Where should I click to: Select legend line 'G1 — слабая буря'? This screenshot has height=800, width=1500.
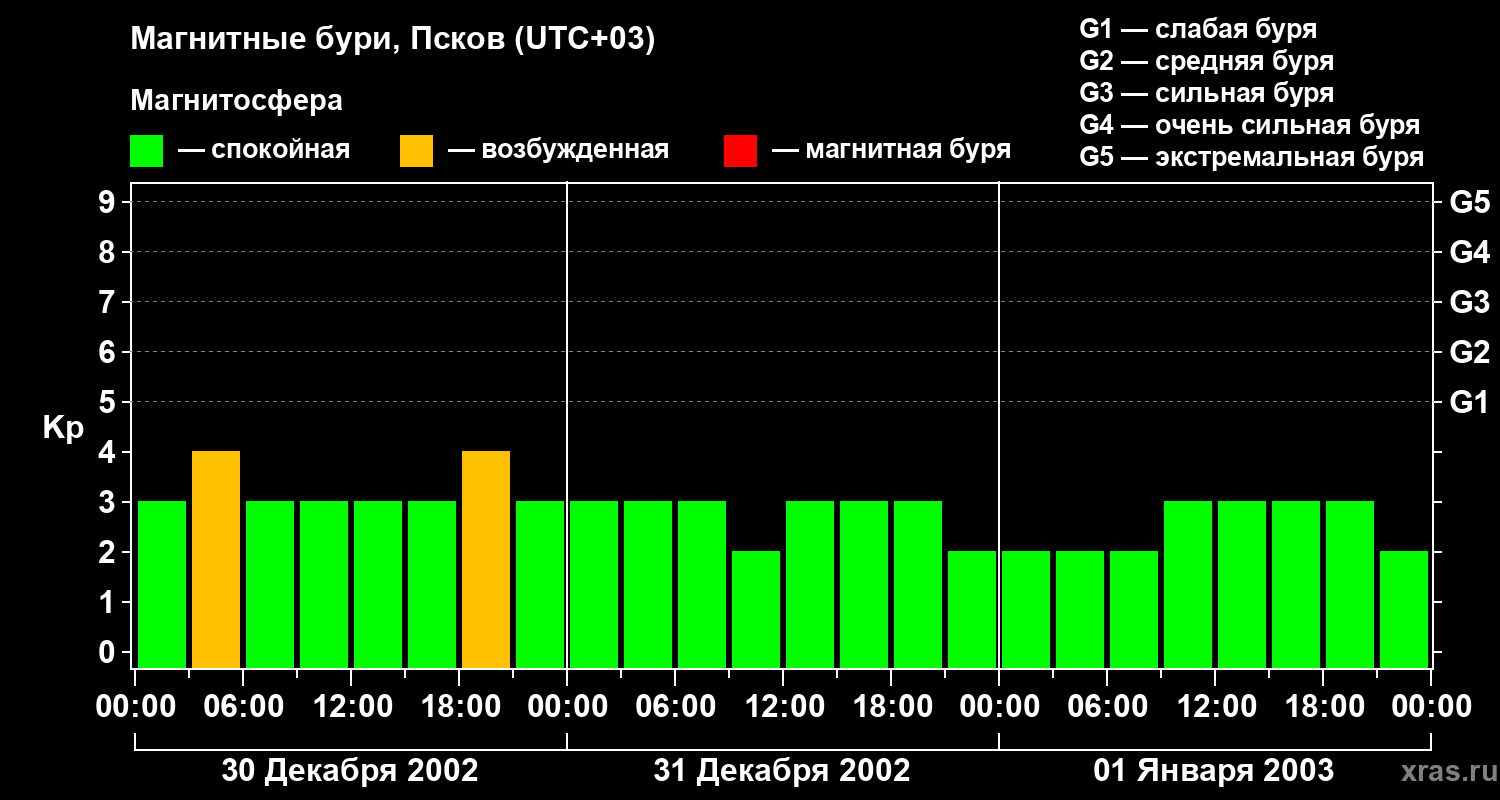coord(1198,29)
